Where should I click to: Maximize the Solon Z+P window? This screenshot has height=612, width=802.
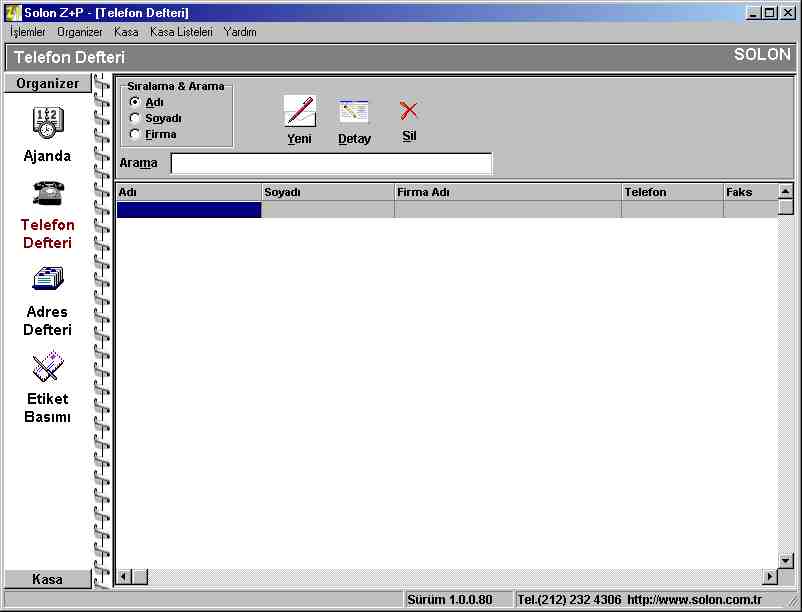pyautogui.click(x=769, y=13)
